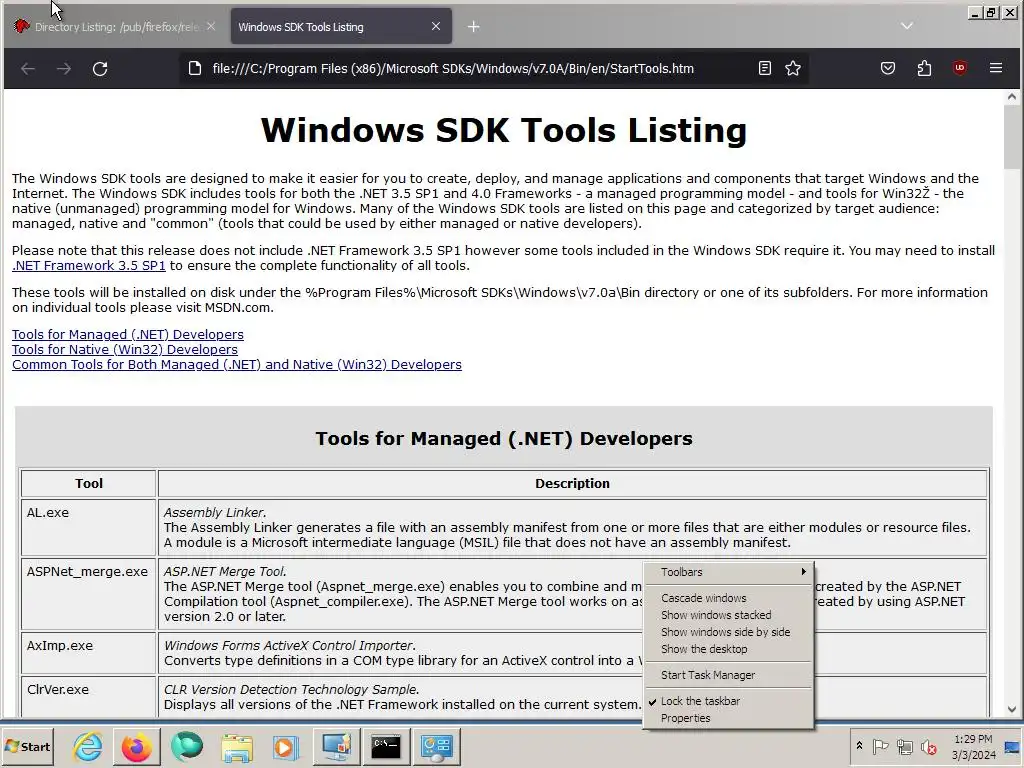Show hidden system tray icons

click(859, 746)
